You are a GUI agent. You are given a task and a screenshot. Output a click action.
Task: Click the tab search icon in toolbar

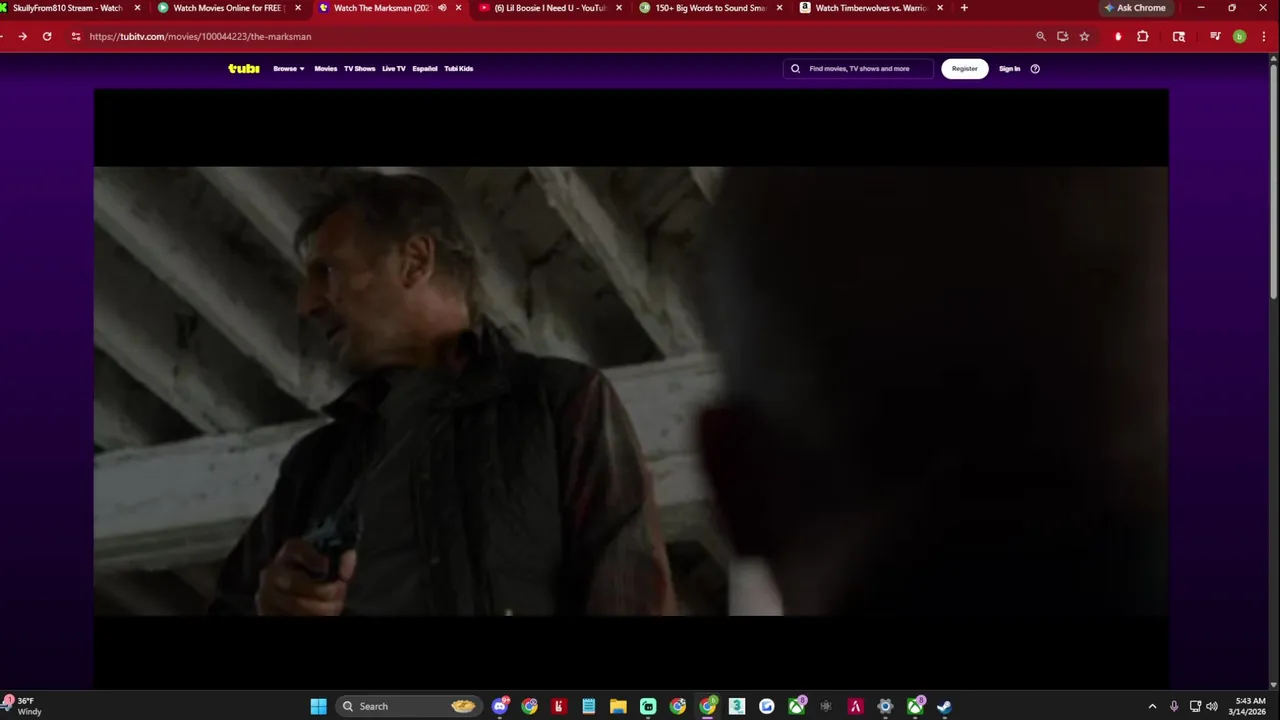1179,36
